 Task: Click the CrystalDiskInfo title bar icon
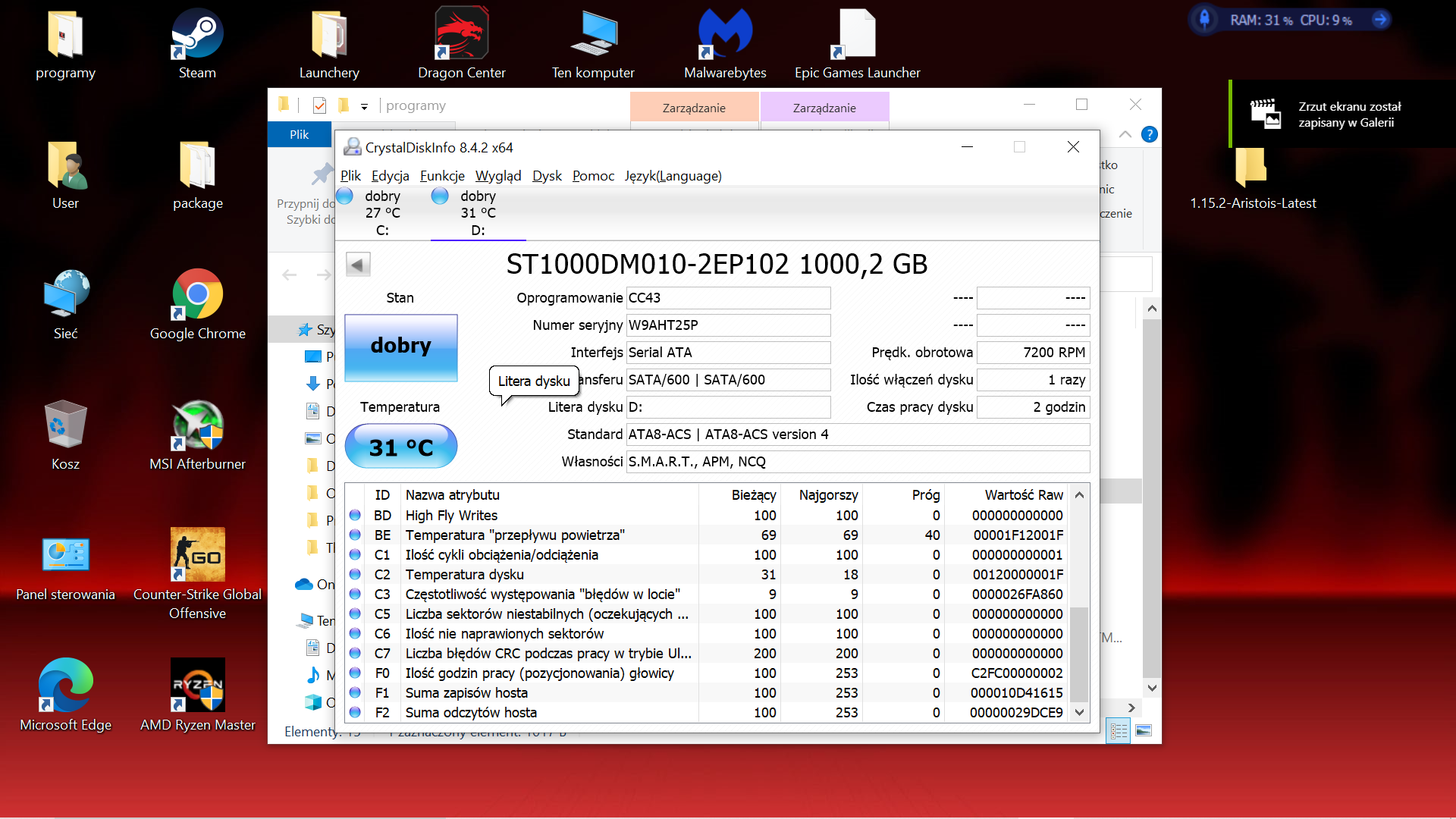(x=353, y=147)
